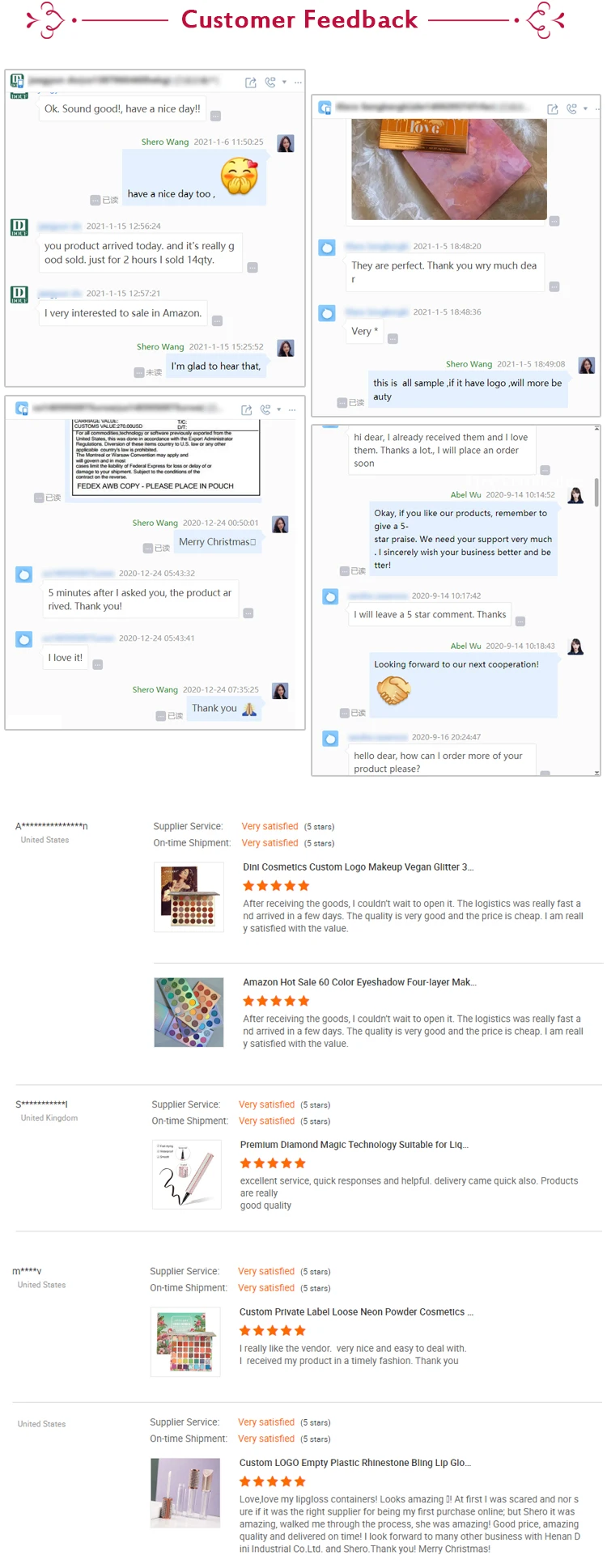Click translate icon beside 'I love it!' message
The image size is (607, 1568).
pos(98,664)
